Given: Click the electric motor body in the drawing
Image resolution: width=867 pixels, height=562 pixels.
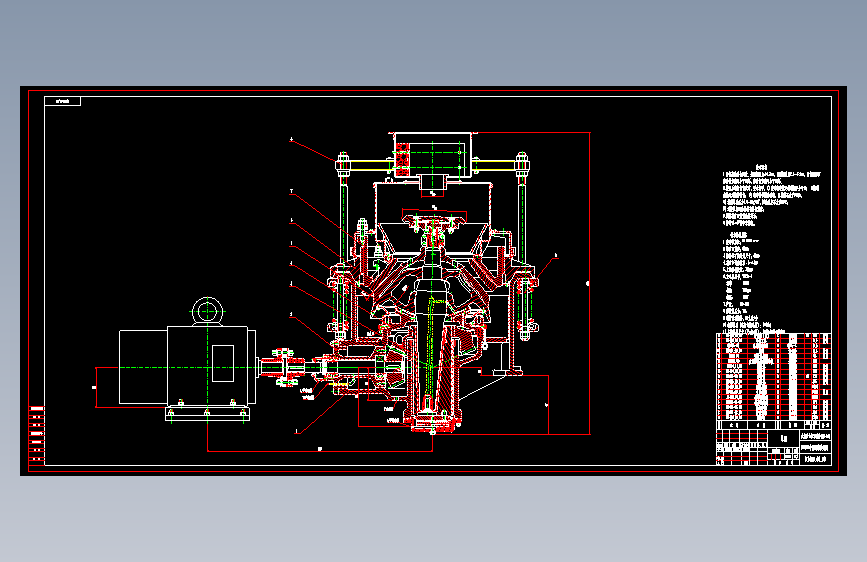Looking at the screenshot, I should pos(187,366).
